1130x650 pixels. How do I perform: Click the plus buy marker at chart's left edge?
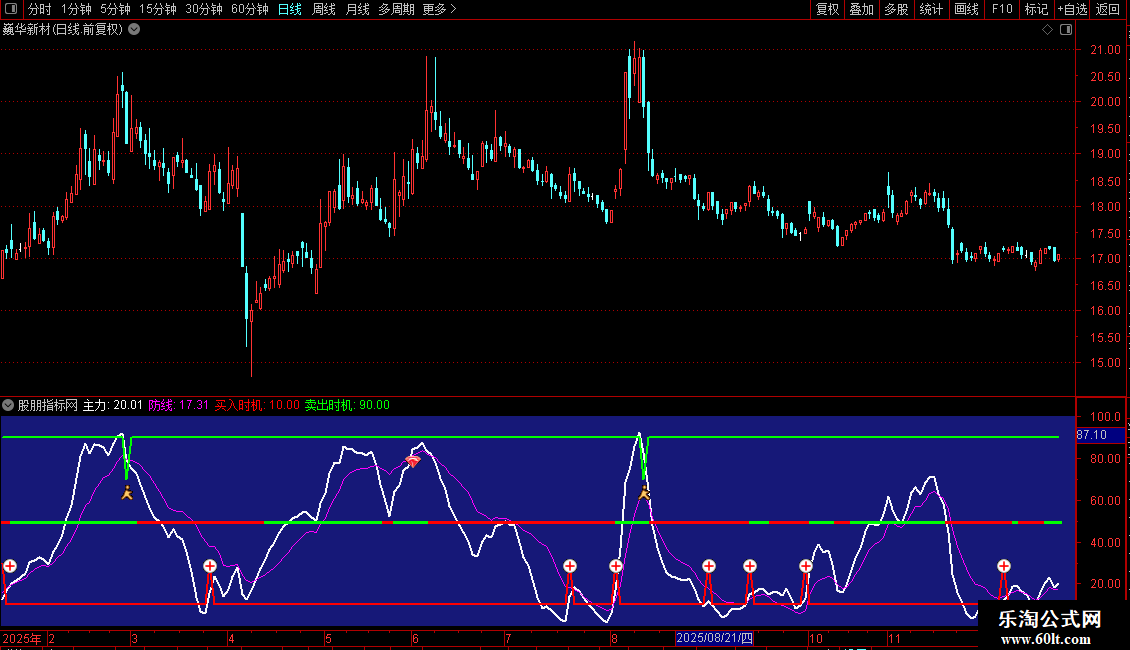[10, 566]
